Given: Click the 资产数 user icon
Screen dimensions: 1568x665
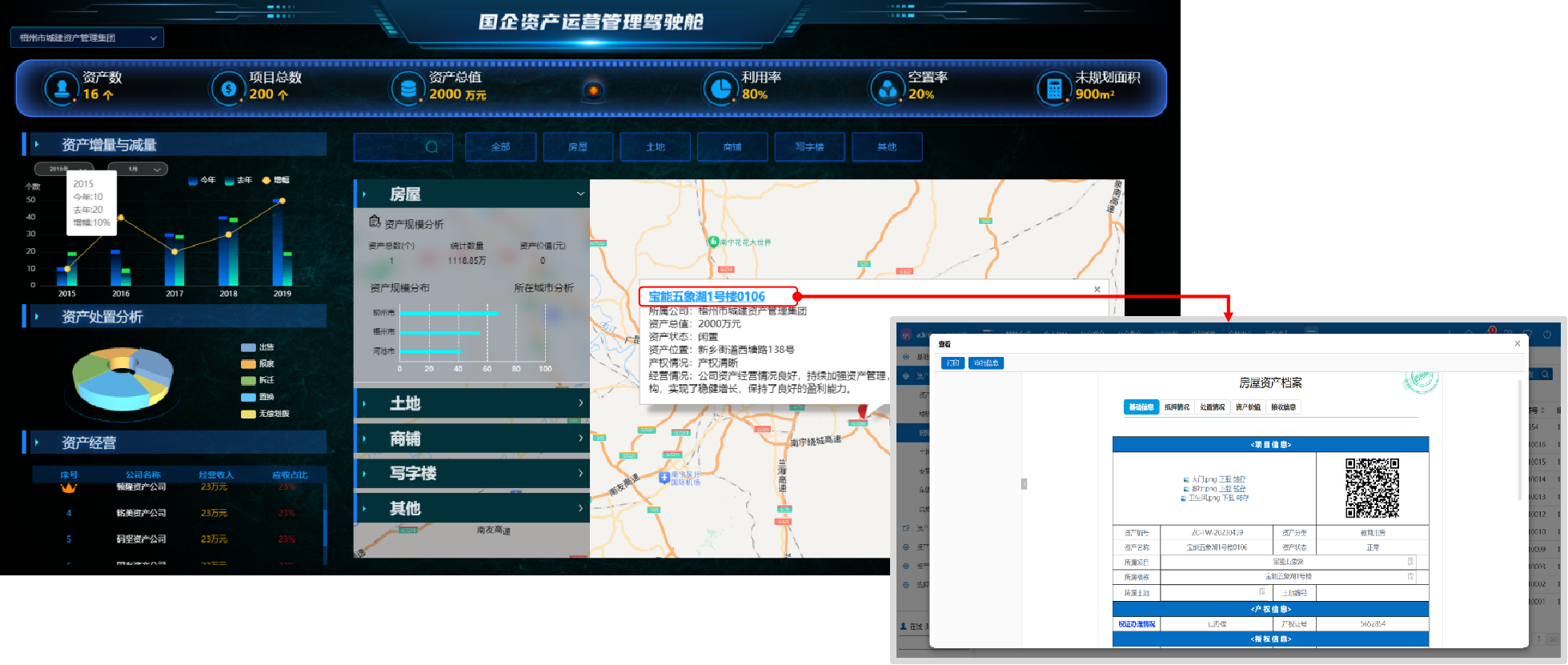Looking at the screenshot, I should click(x=62, y=88).
